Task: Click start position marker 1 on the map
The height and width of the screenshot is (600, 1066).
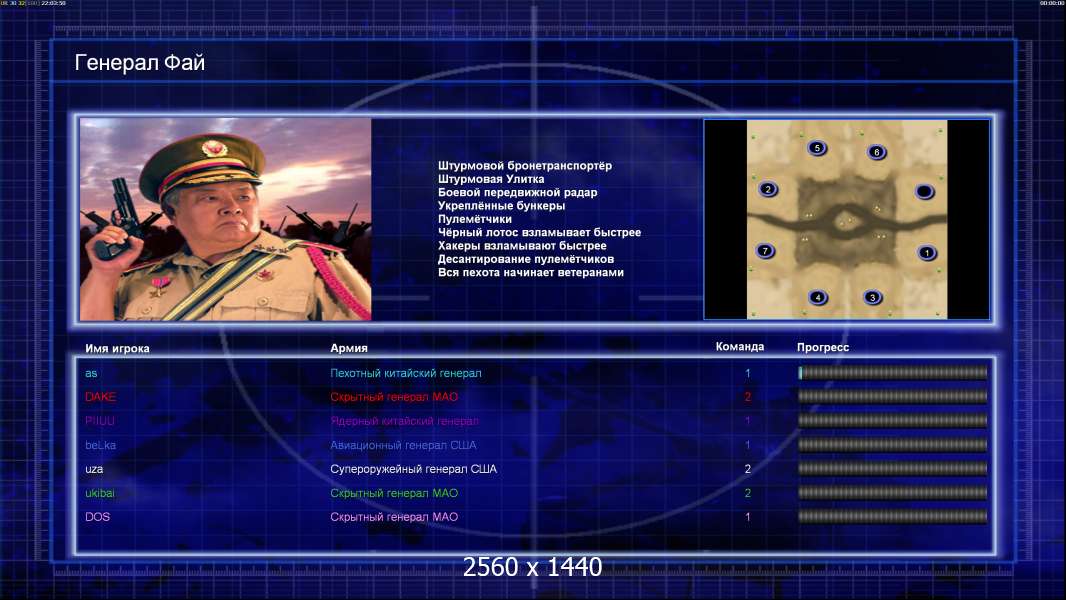Action: pyautogui.click(x=927, y=253)
